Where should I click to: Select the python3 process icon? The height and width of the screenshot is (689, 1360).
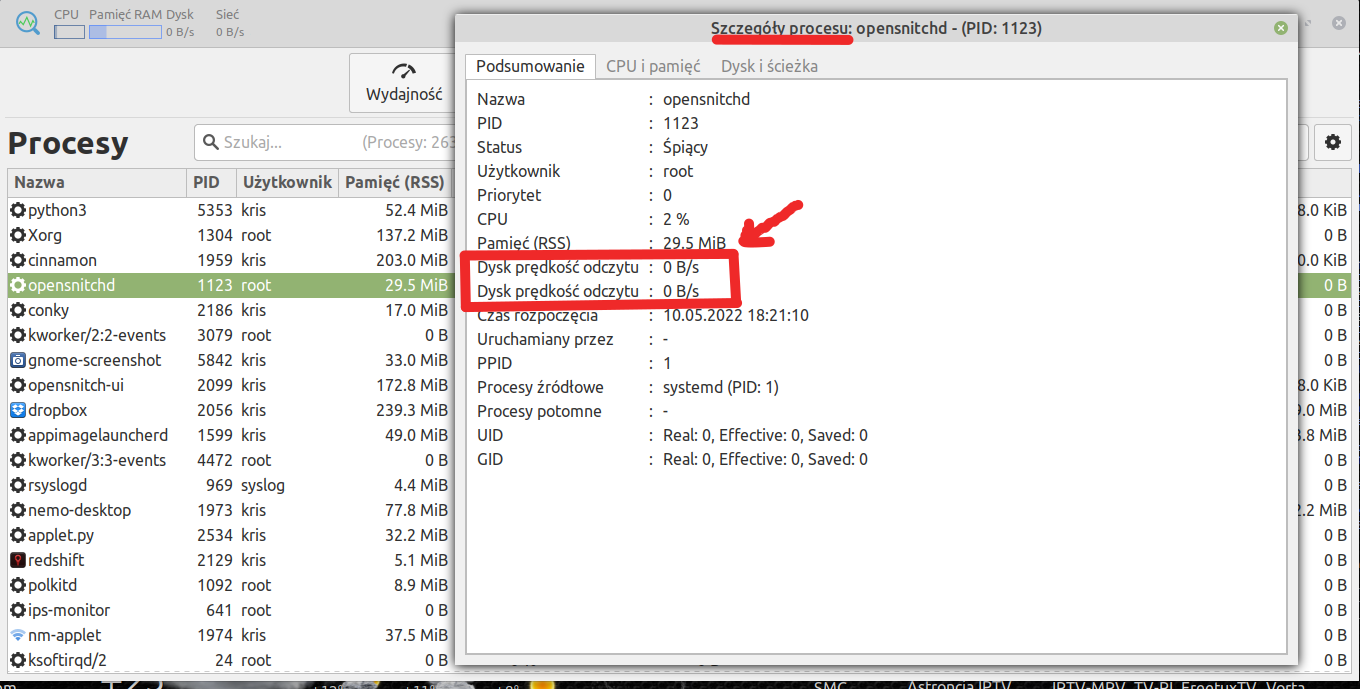click(x=18, y=210)
